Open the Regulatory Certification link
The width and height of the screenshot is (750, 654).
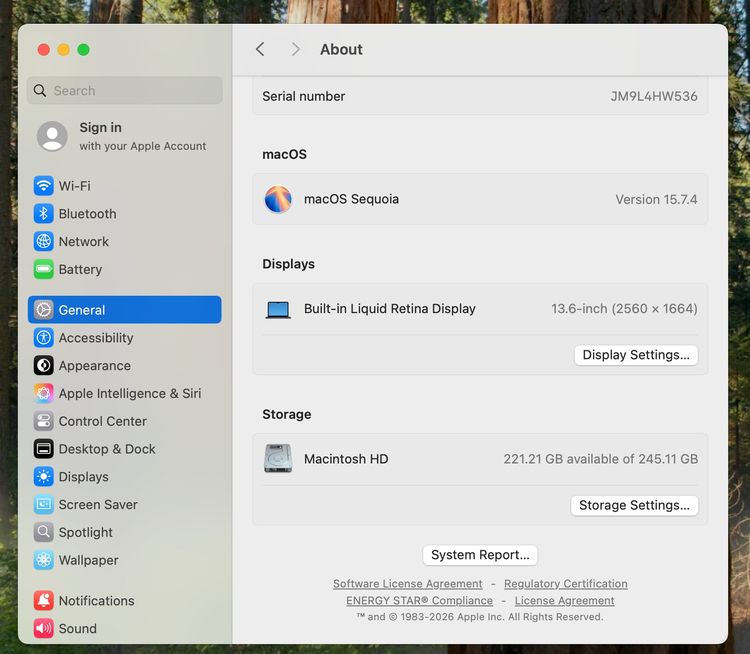565,584
